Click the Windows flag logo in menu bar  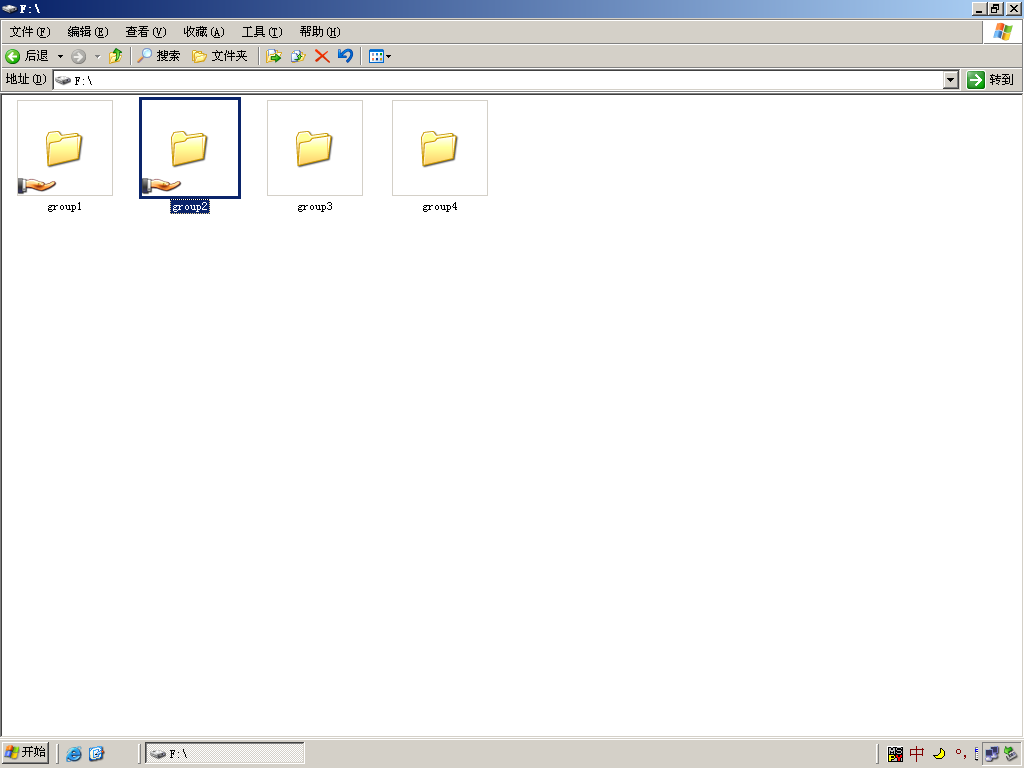click(1003, 31)
